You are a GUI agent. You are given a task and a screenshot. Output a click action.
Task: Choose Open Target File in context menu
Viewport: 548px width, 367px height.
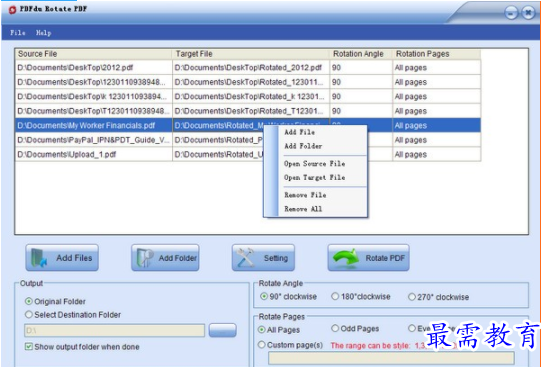pyautogui.click(x=314, y=178)
